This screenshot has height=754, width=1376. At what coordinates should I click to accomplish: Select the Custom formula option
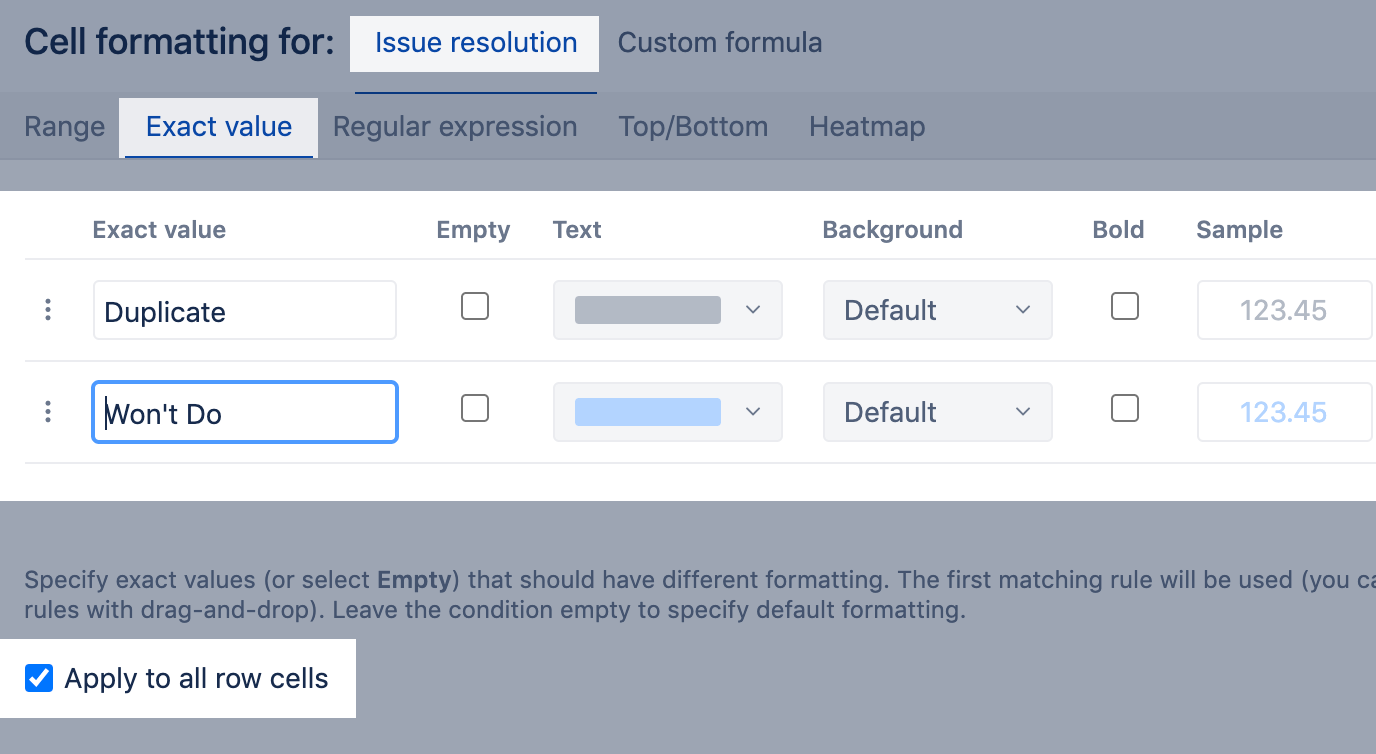click(x=720, y=43)
